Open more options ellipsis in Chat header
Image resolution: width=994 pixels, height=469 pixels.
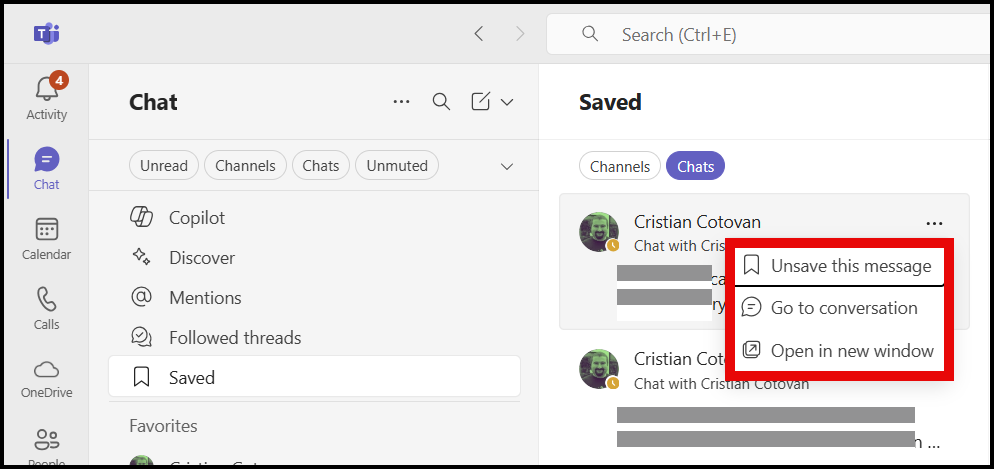coord(402,101)
